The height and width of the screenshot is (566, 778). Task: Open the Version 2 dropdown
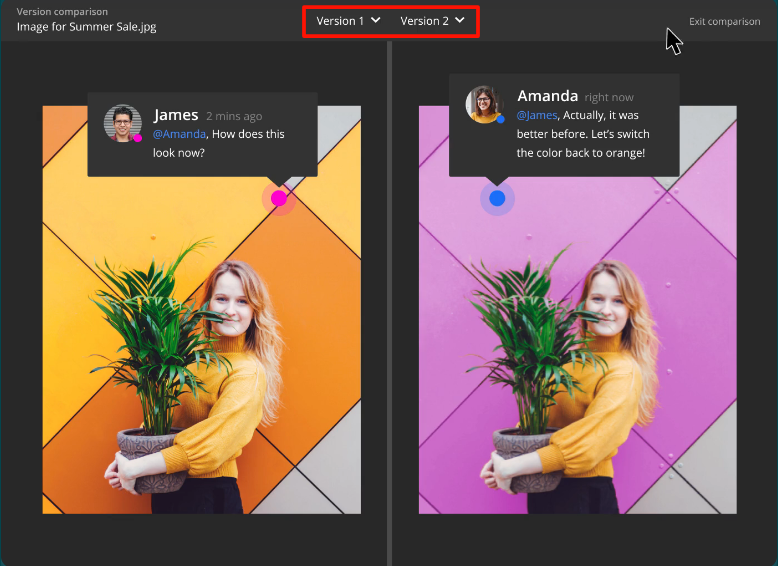432,21
